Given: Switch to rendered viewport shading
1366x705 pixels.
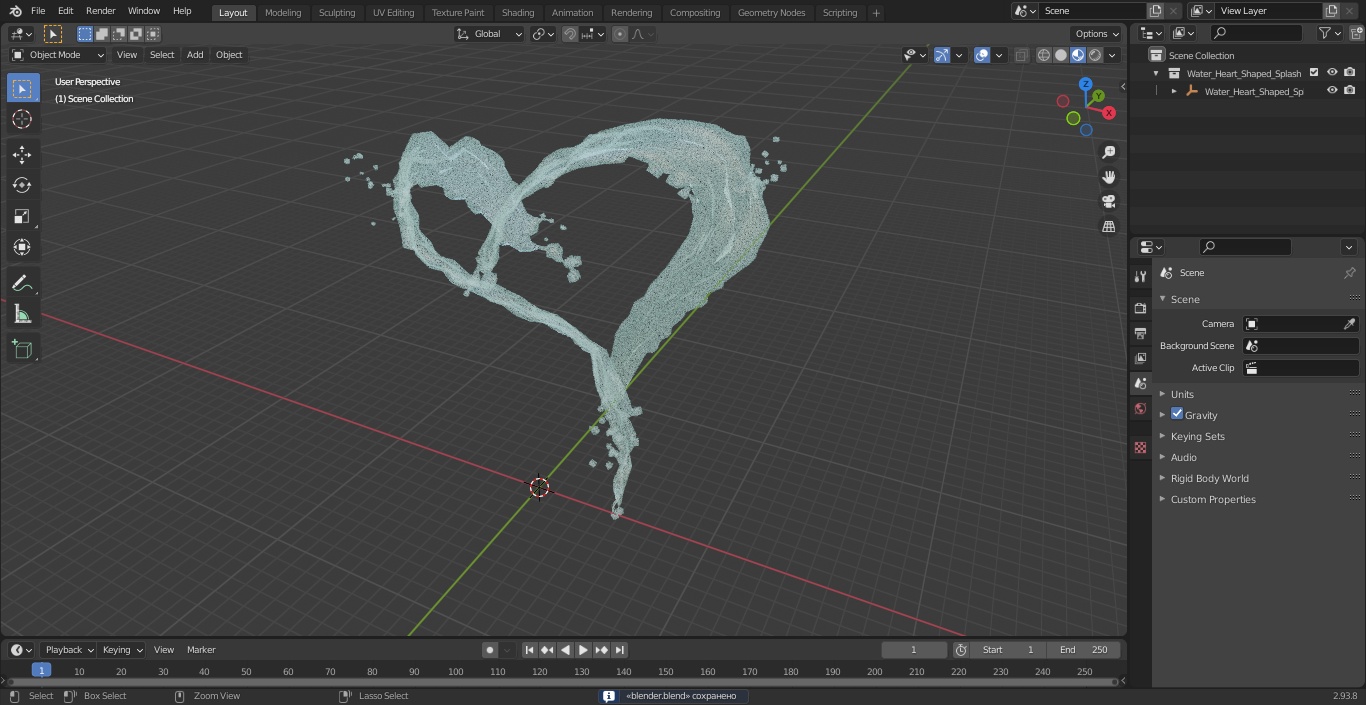Looking at the screenshot, I should pyautogui.click(x=1095, y=55).
